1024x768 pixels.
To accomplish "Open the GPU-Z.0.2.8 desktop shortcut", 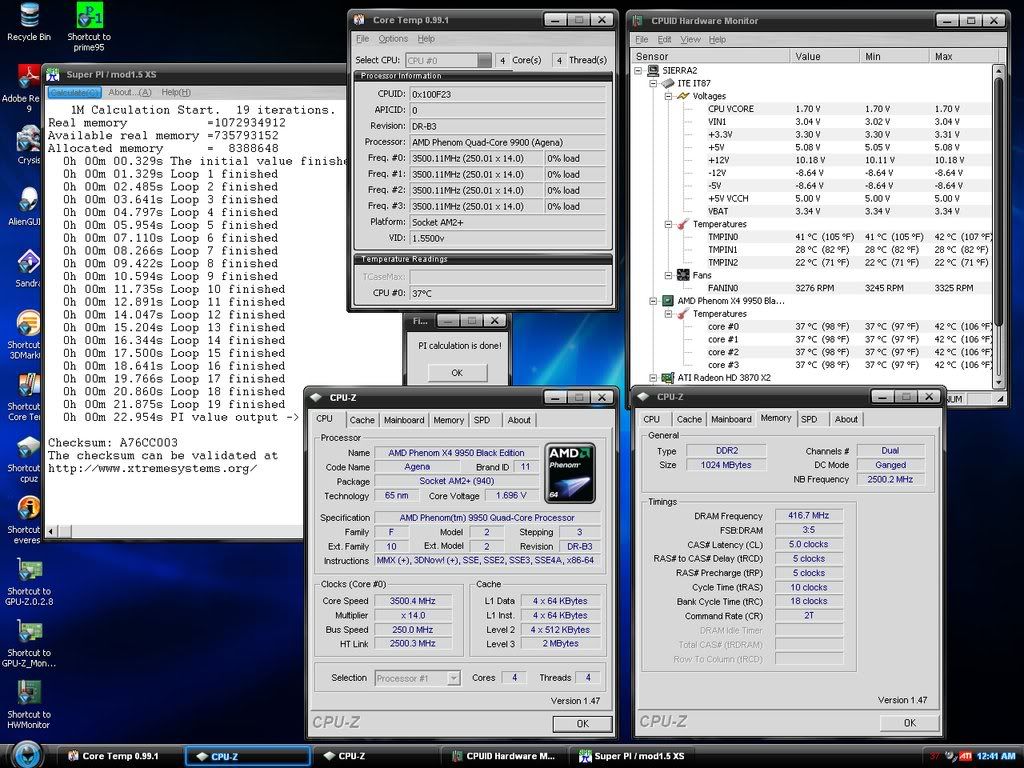I will click(x=28, y=572).
